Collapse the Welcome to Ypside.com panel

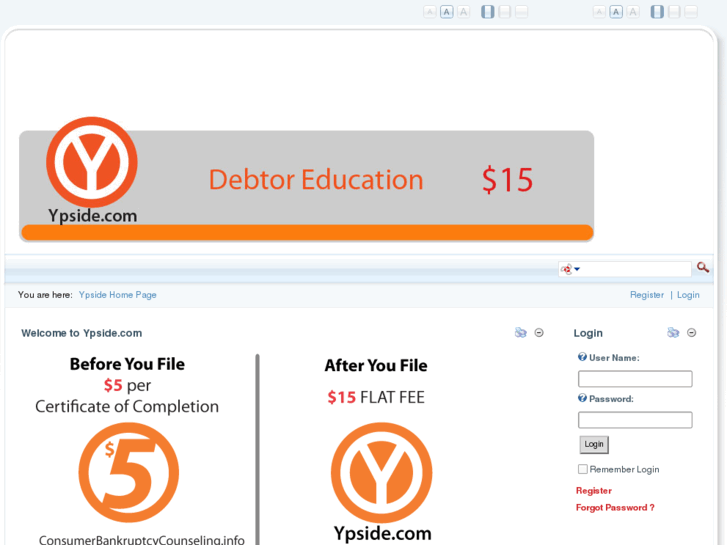coord(539,333)
